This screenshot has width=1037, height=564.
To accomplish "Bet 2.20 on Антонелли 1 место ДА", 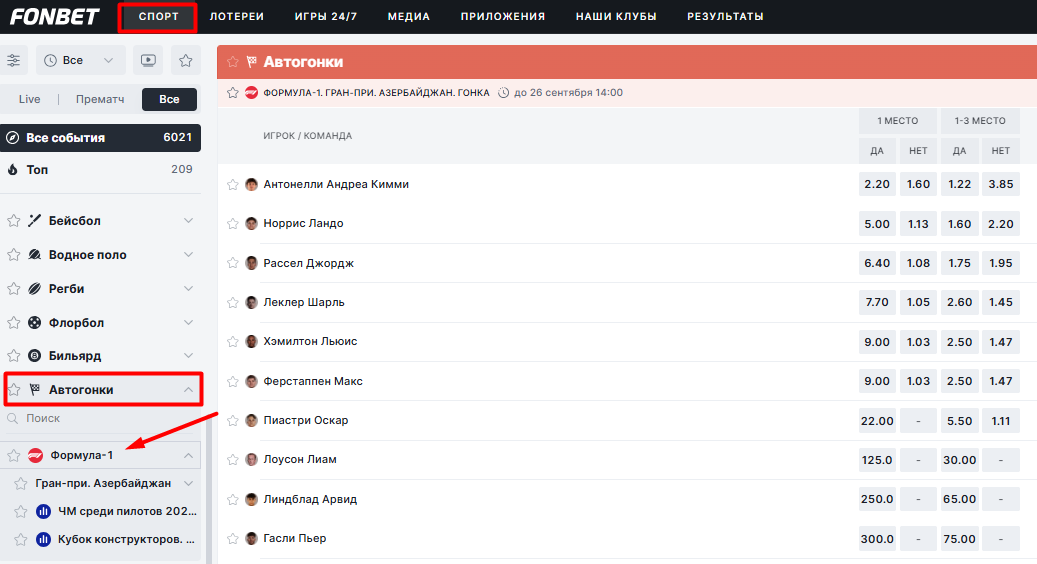I will click(x=877, y=184).
